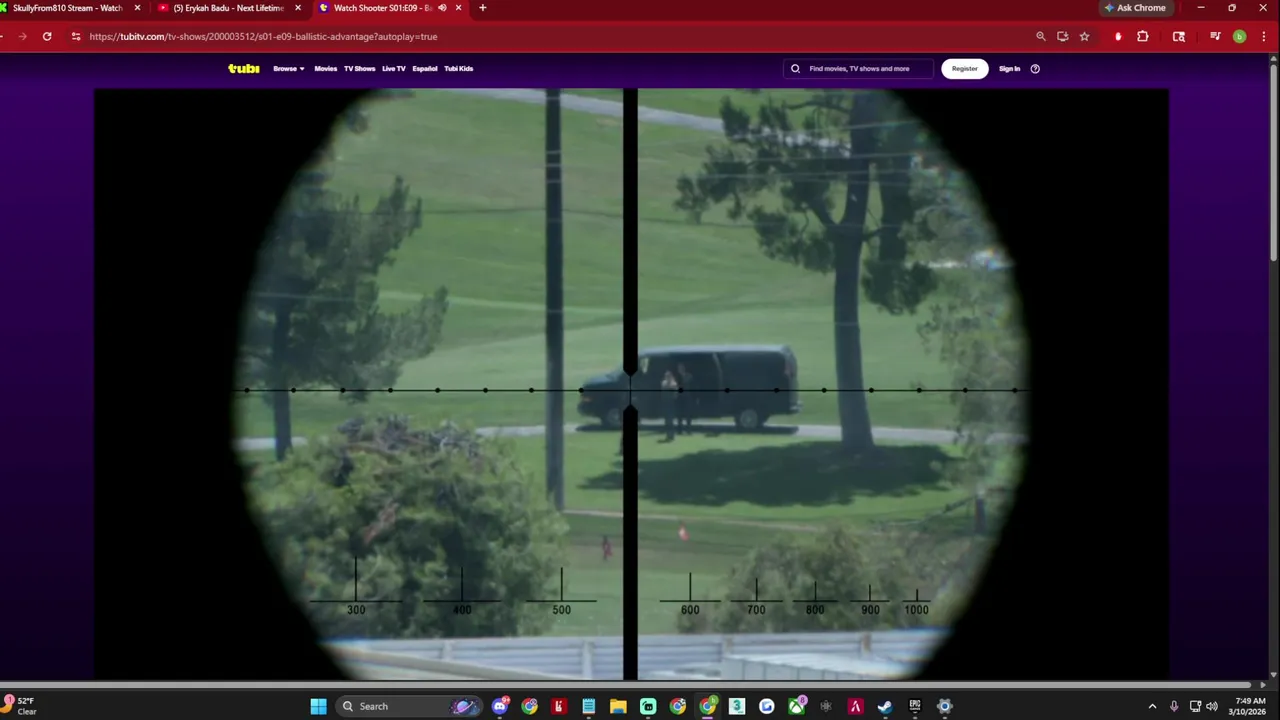Click the taskbar Search box
The height and width of the screenshot is (720, 1280).
(x=408, y=706)
